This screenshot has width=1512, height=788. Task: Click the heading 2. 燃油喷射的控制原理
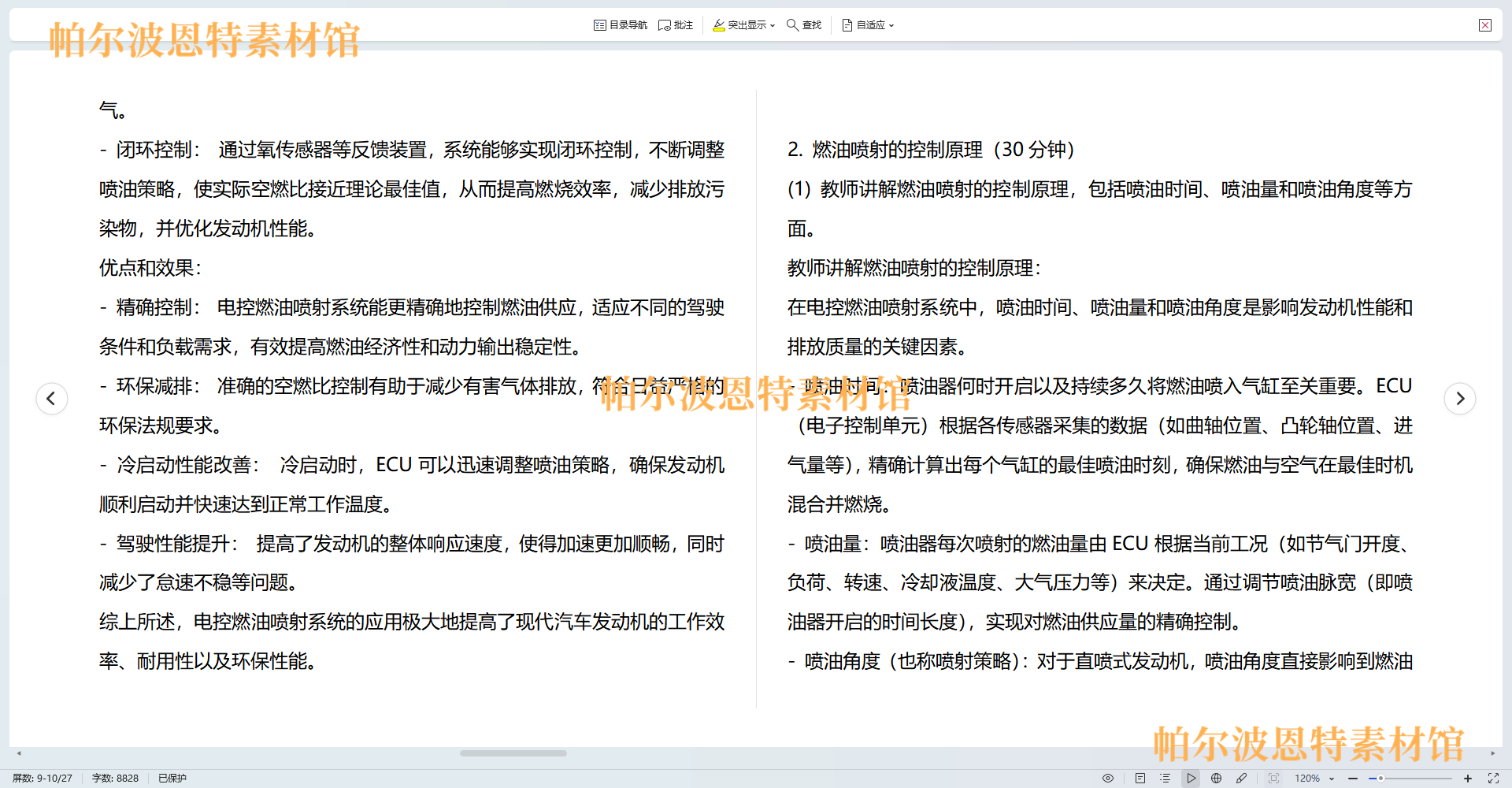[x=885, y=150]
